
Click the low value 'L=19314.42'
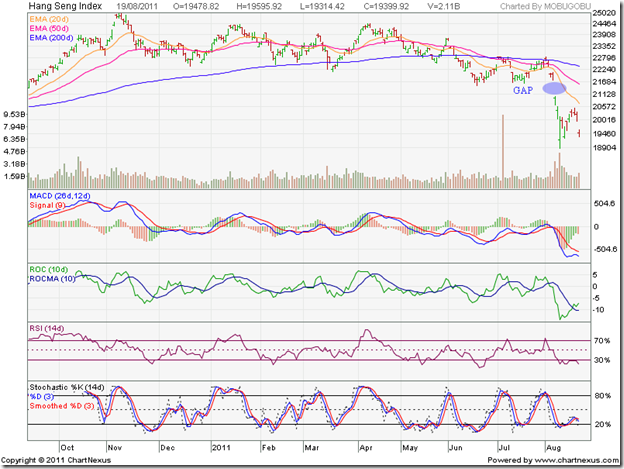(x=322, y=6)
